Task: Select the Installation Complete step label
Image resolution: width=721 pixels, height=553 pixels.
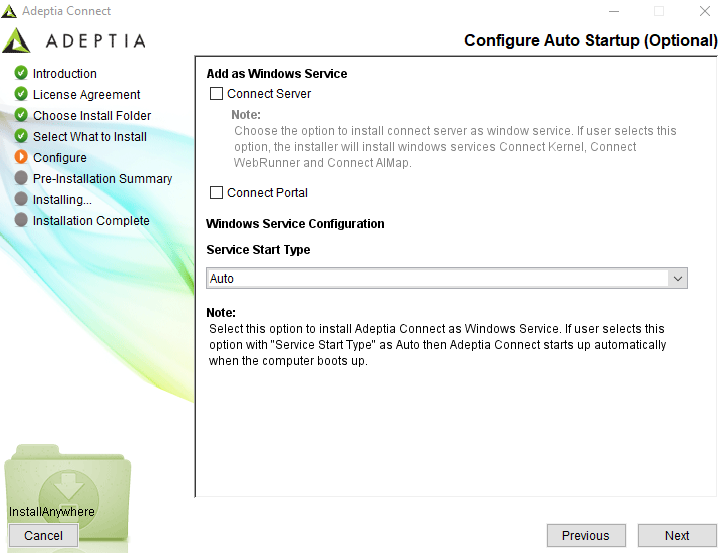Action: coord(91,221)
